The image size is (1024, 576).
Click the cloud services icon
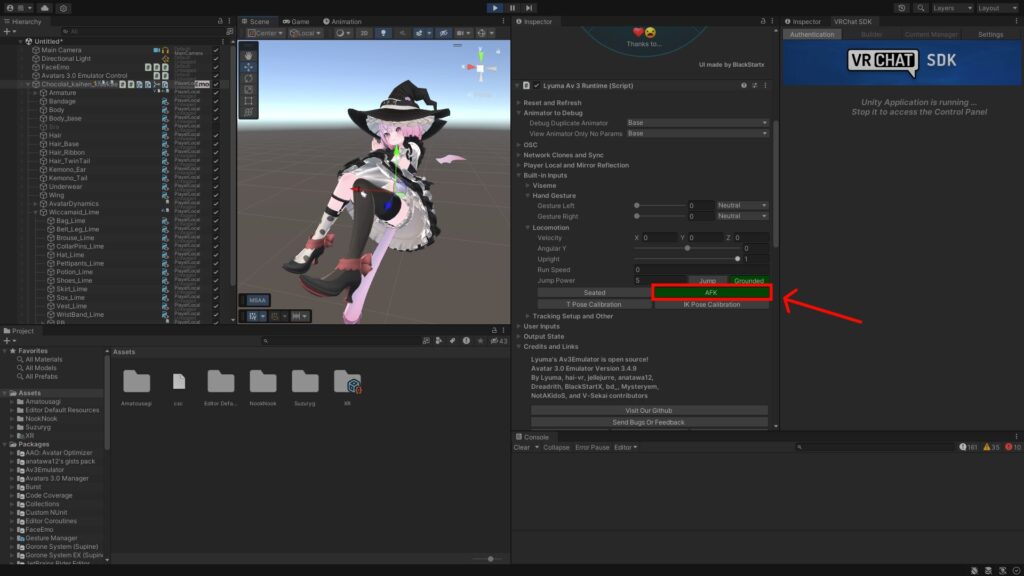click(44, 7)
